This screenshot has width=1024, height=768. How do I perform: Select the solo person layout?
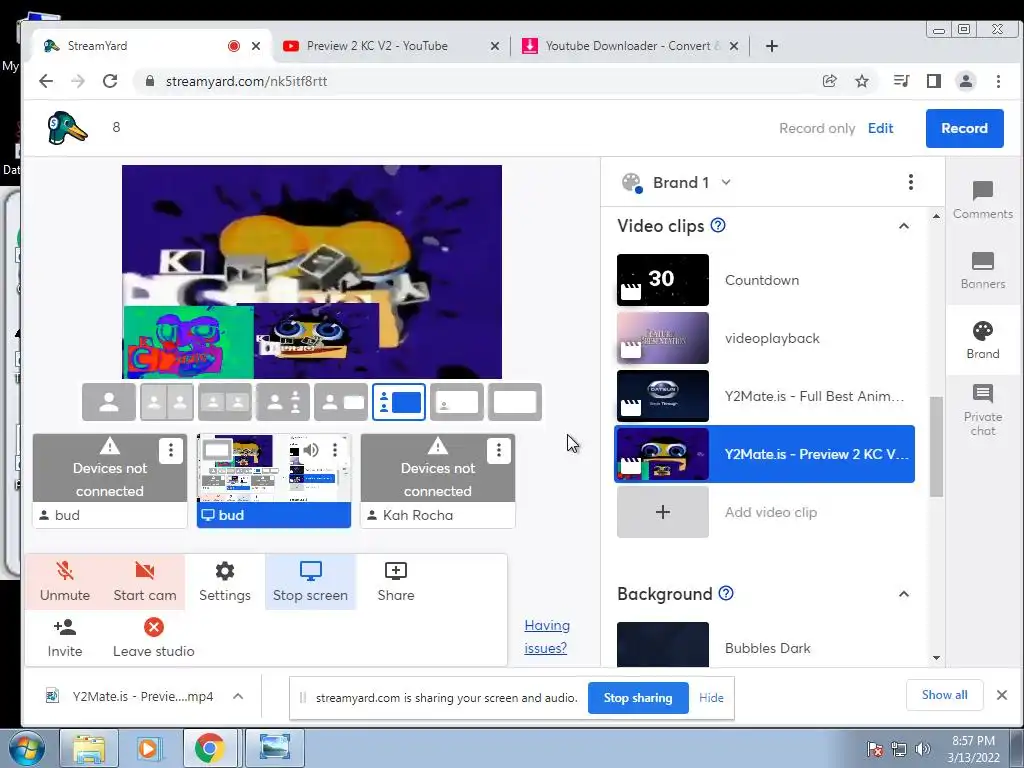click(109, 402)
